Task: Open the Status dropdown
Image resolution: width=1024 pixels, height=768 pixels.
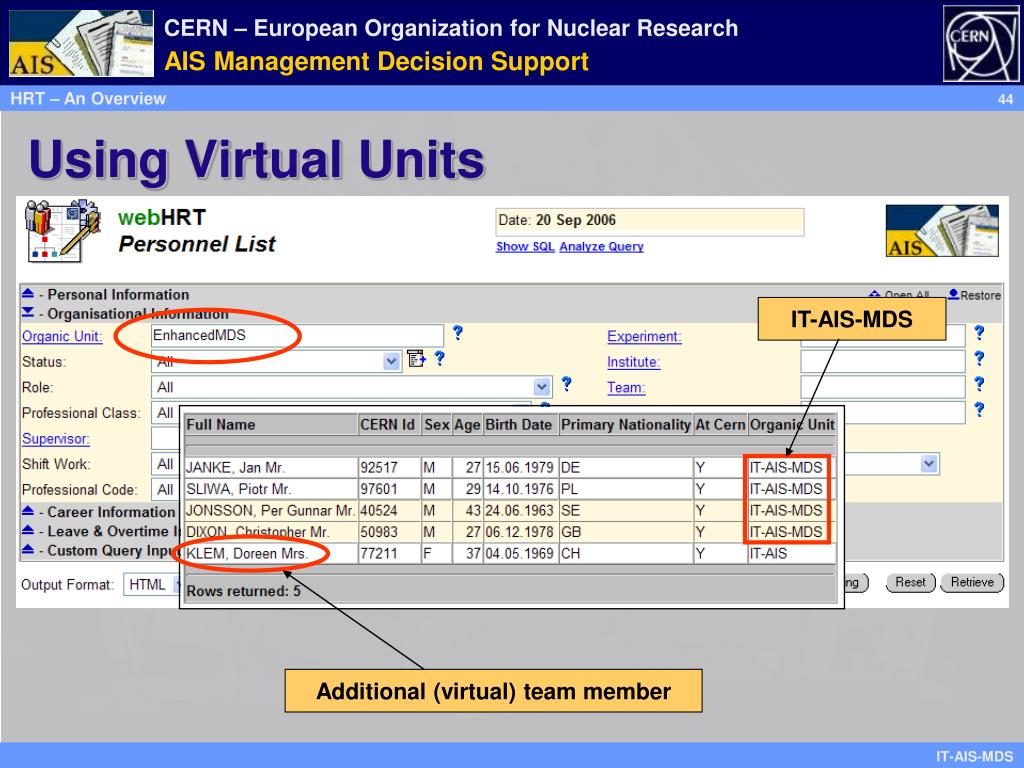Action: click(x=391, y=361)
